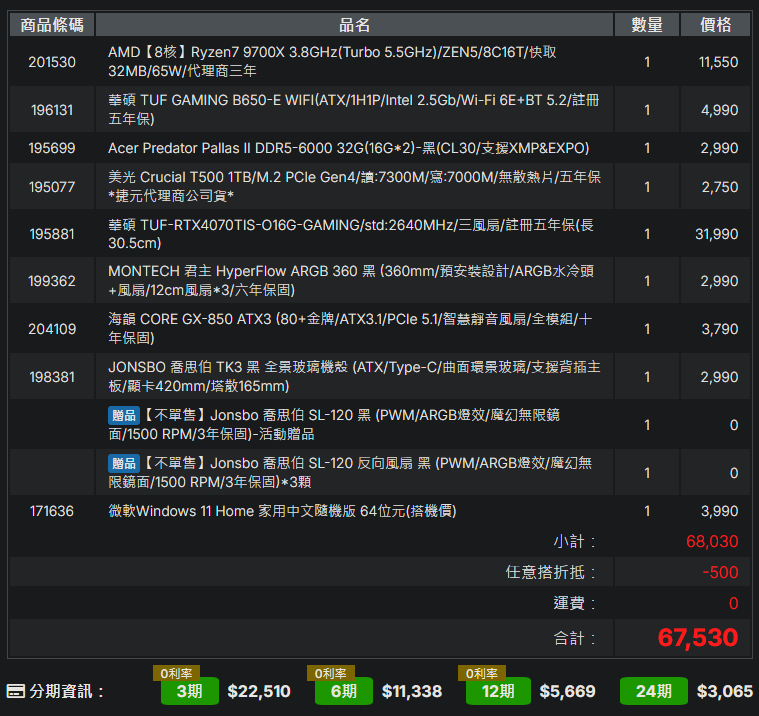Image resolution: width=759 pixels, height=716 pixels.
Task: Click the price 3,990 for Windows 11
Action: coord(720,511)
